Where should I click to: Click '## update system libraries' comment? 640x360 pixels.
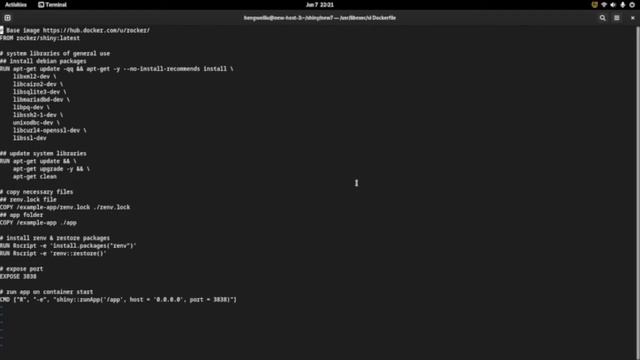[x=43, y=153]
